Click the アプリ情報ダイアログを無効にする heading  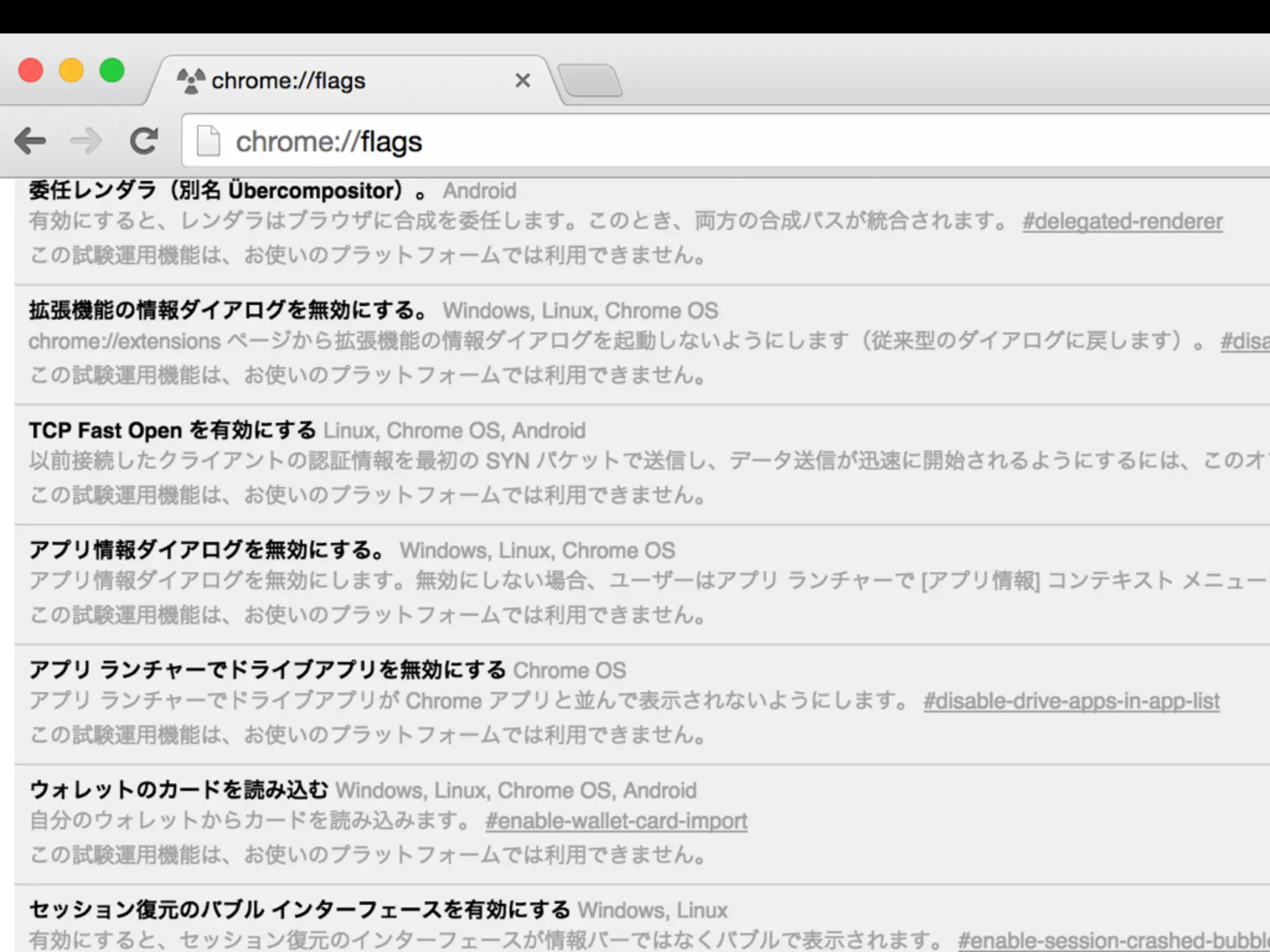click(x=208, y=550)
